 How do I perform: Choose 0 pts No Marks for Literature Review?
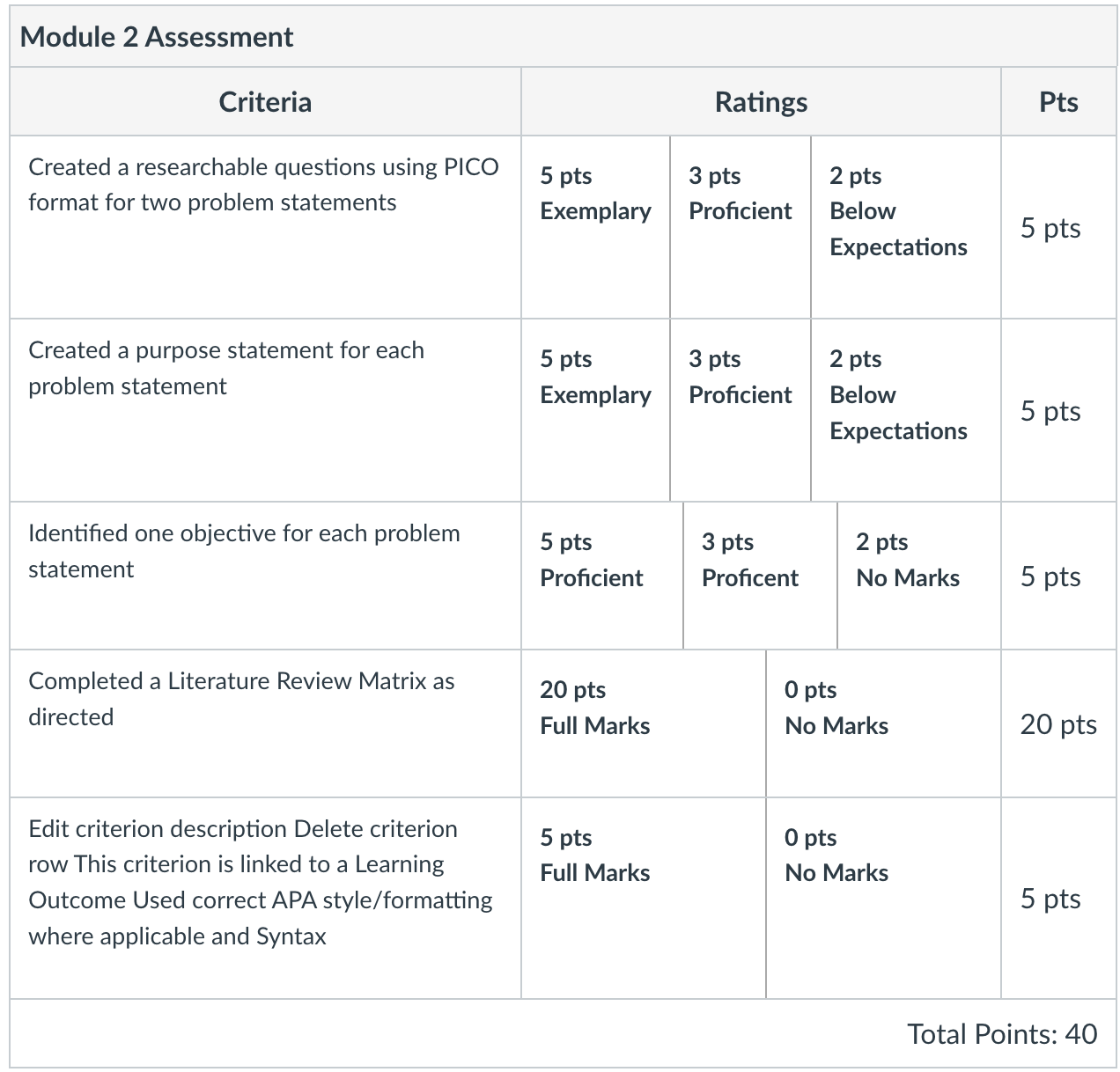click(x=884, y=724)
